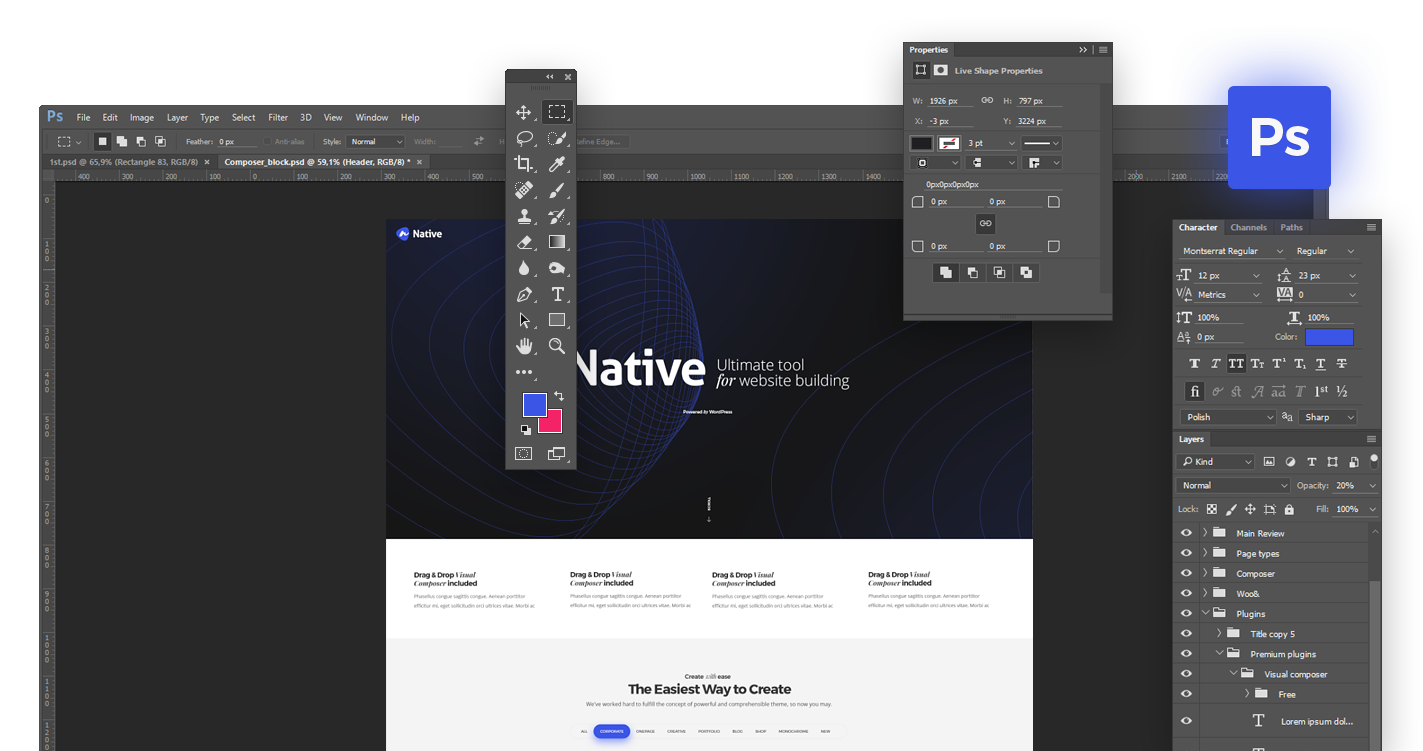1423x751 pixels.
Task: Select the Rectangle shape tool
Action: pos(557,320)
